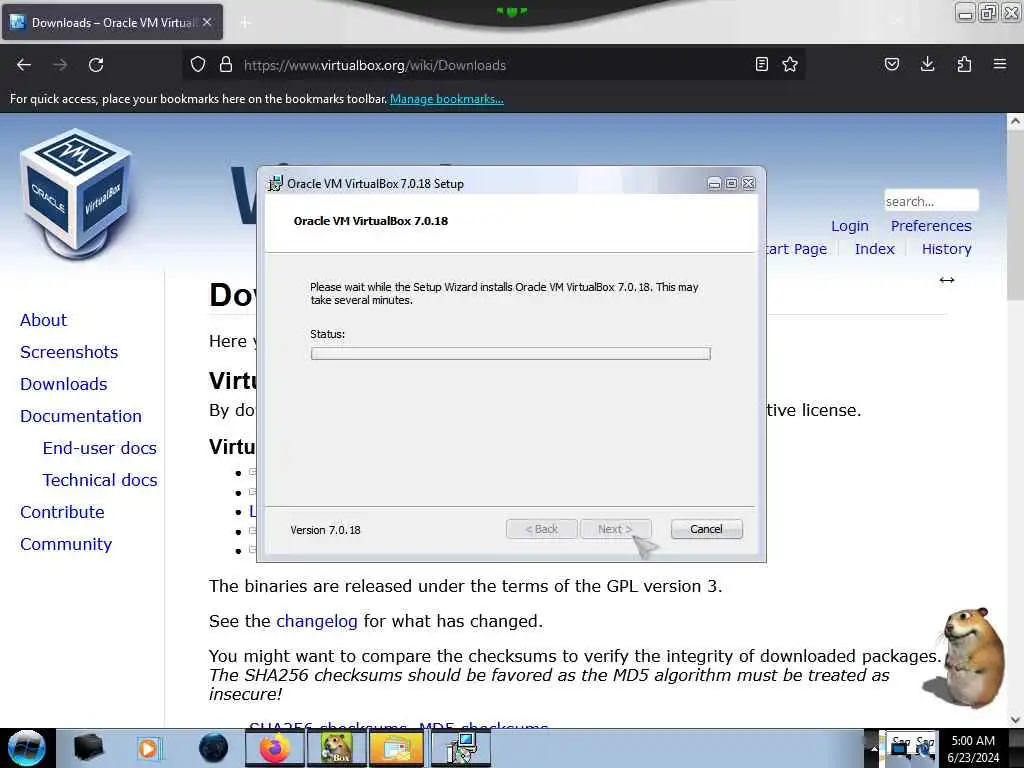Image resolution: width=1024 pixels, height=768 pixels.
Task: Click the wiki search field
Action: [x=931, y=200]
